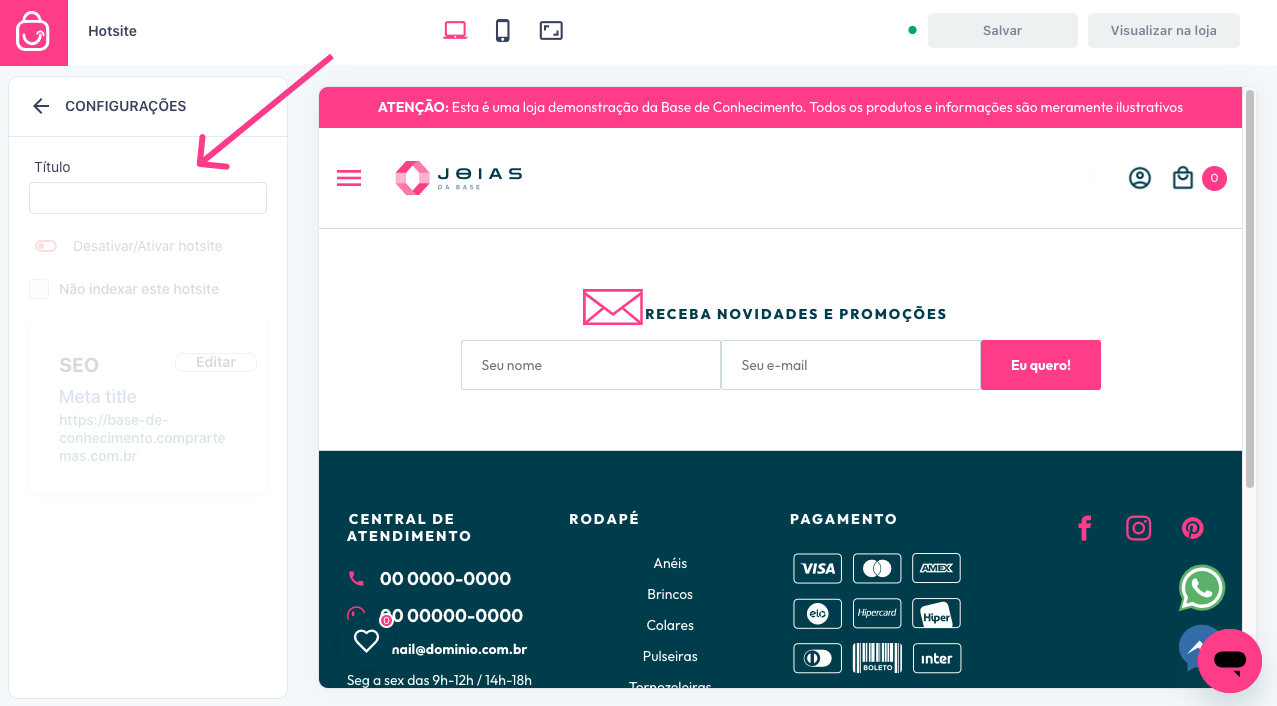1277x706 pixels.
Task: Open the user account icon
Action: tap(1140, 178)
